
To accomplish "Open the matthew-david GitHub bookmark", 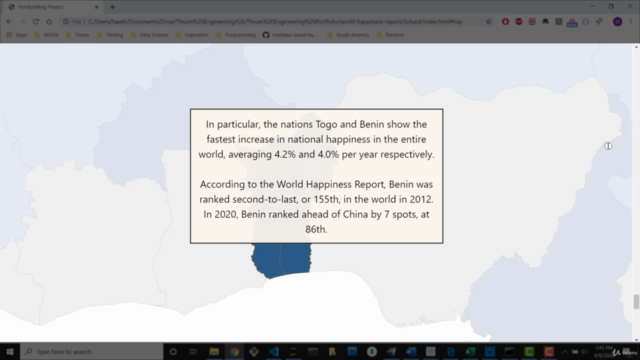I will (290, 35).
